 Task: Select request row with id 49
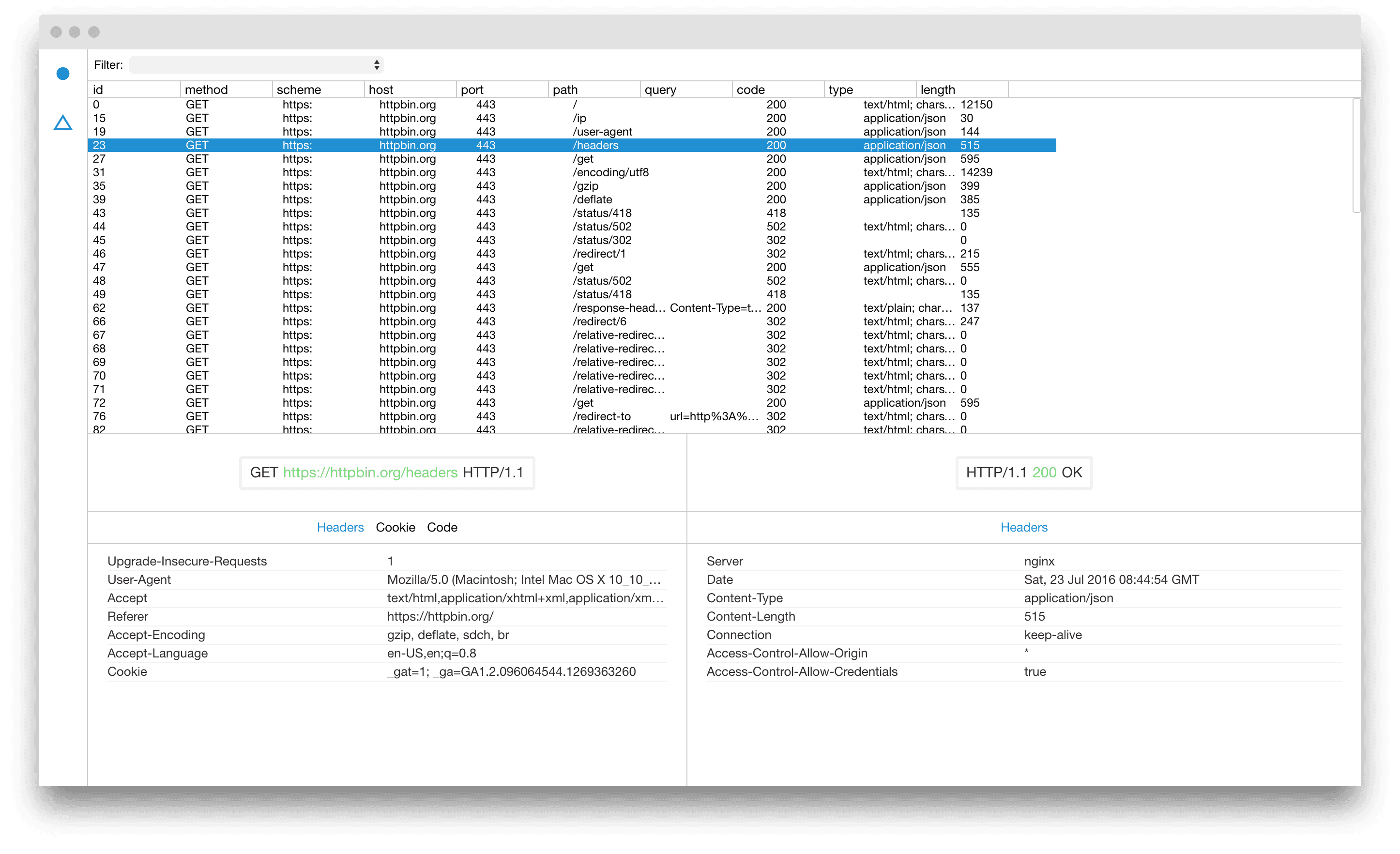(x=572, y=294)
